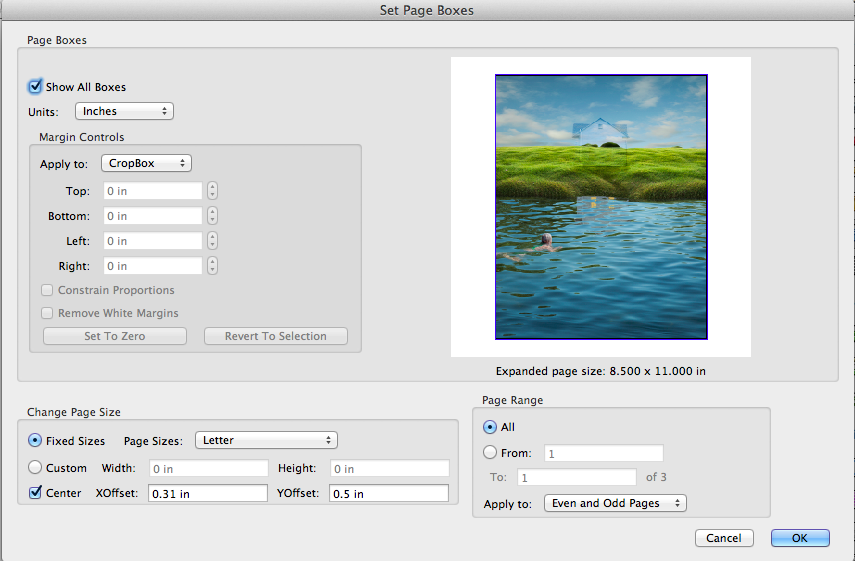Click the Set To Zero button
This screenshot has width=855, height=561.
point(115,336)
